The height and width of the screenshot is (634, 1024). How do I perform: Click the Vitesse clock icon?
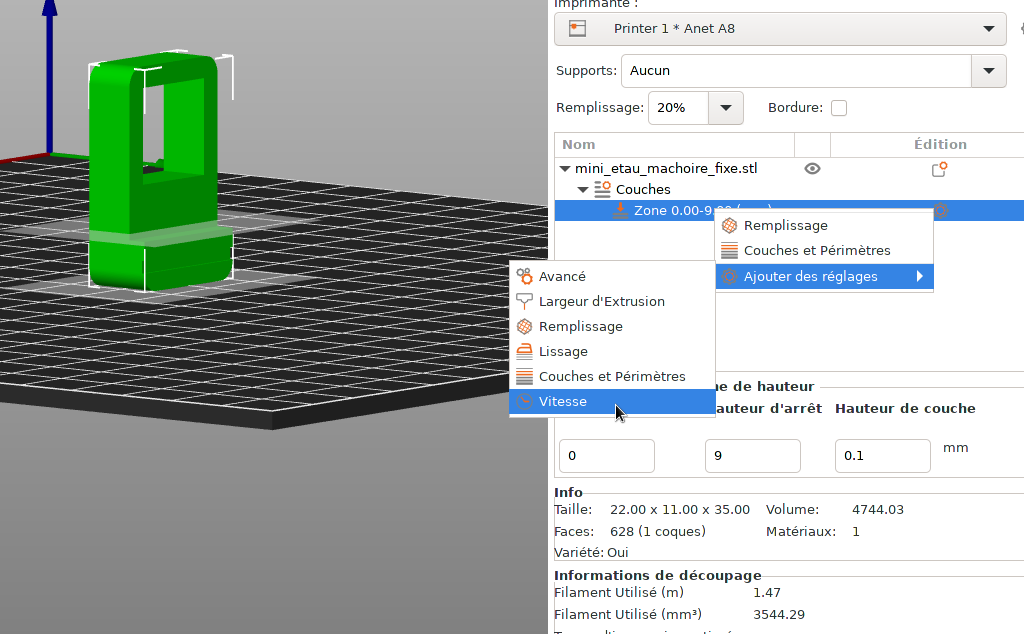point(524,402)
